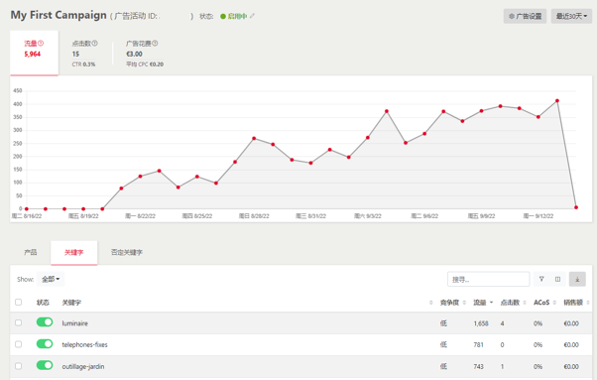The width and height of the screenshot is (597, 380).
Task: Click the 743 traffic value cell
Action: [x=479, y=366]
